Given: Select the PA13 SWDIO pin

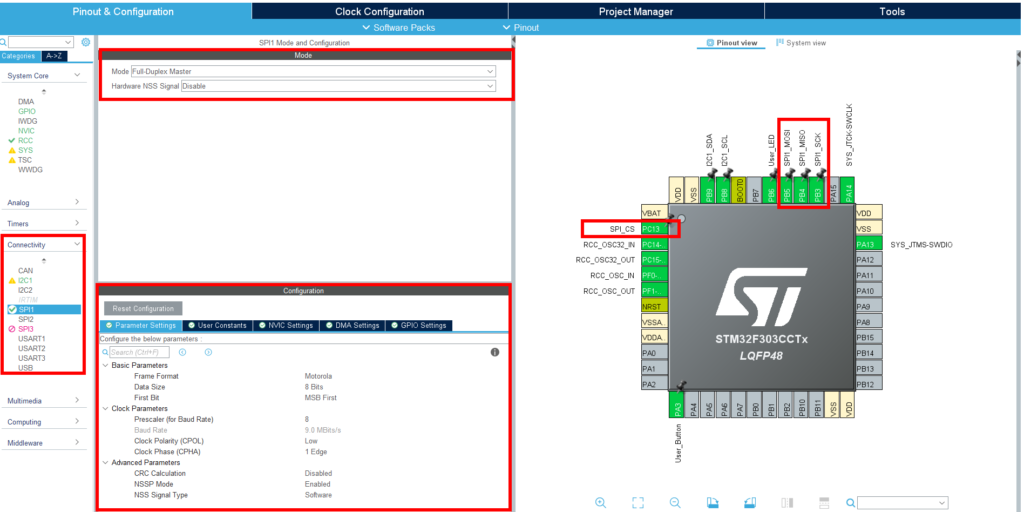Looking at the screenshot, I should pyautogui.click(x=869, y=244).
